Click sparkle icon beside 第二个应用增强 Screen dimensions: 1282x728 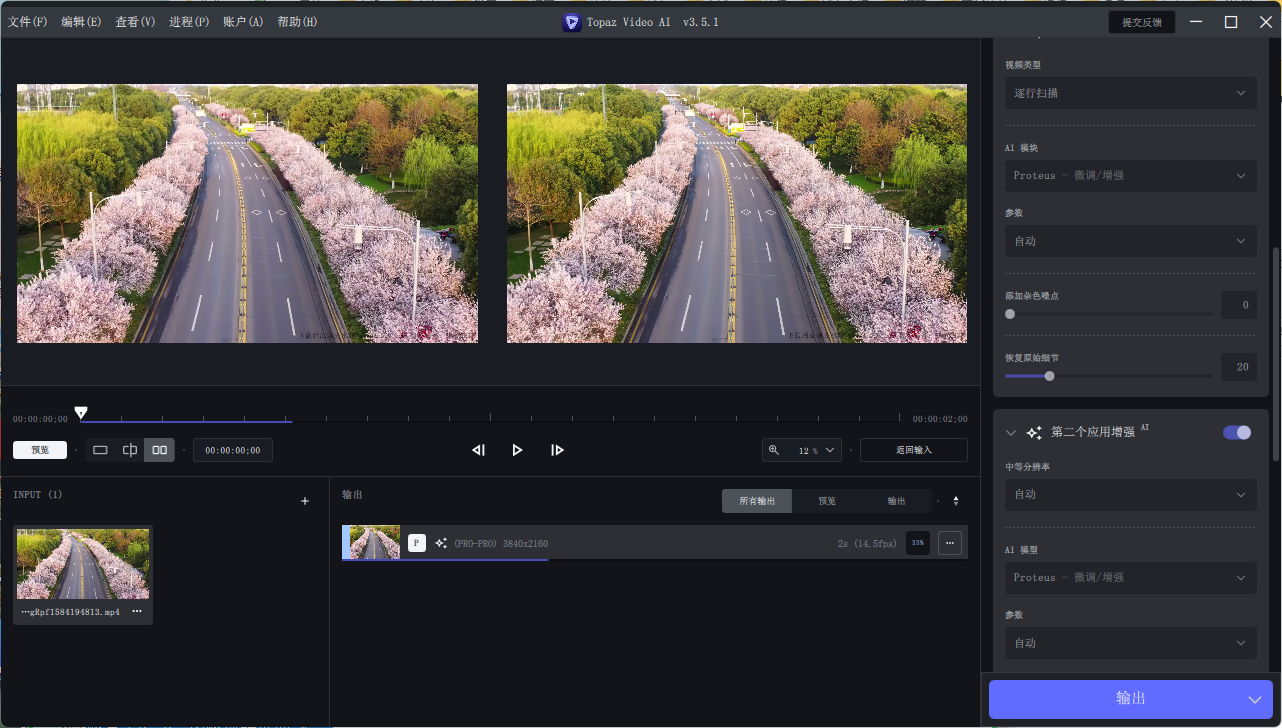click(x=1035, y=433)
